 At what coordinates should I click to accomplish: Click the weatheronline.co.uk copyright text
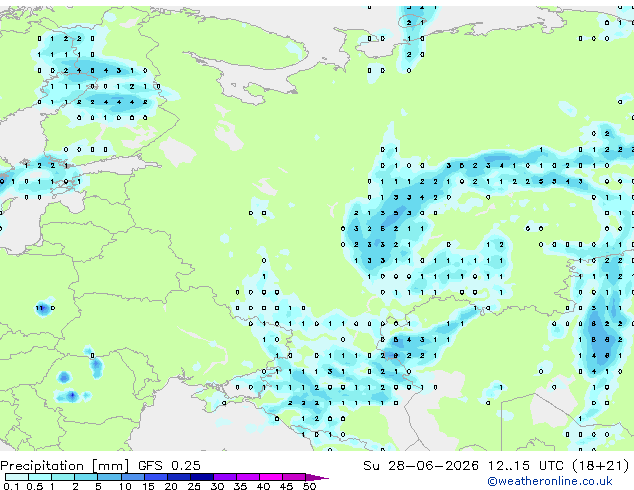549,481
